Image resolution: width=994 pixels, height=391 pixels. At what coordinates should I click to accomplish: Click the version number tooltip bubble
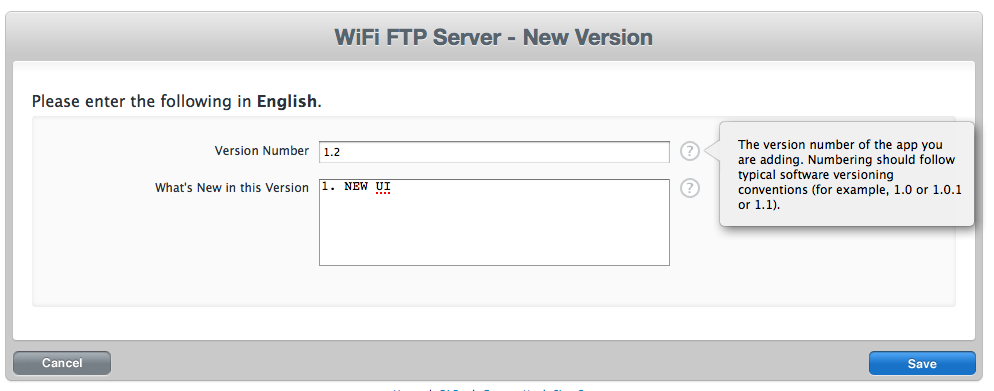click(846, 174)
